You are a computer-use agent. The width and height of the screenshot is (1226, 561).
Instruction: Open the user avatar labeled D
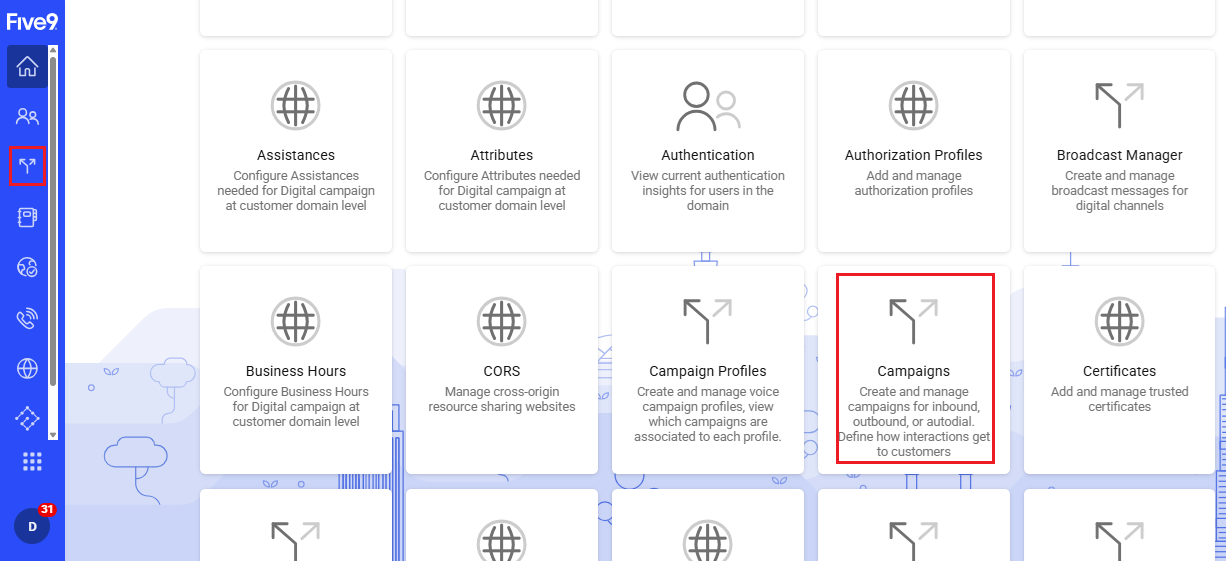[32, 526]
